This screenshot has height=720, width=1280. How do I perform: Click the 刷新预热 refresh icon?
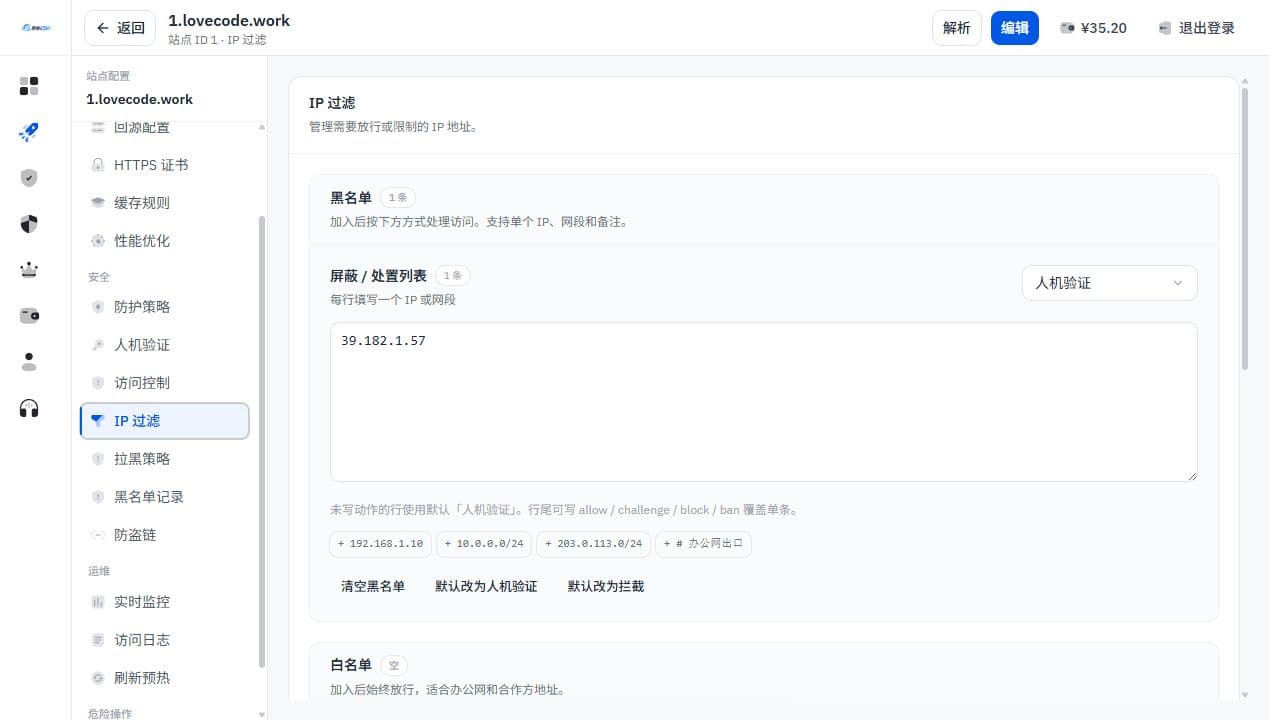click(x=98, y=678)
